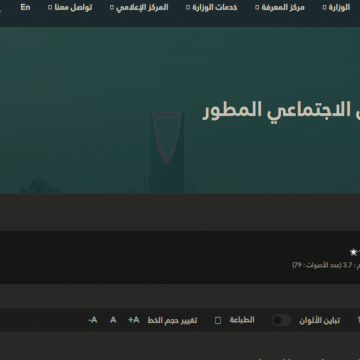360x360 pixels.
Task: Click the printer icon beside الطباعة
Action: coord(218,321)
